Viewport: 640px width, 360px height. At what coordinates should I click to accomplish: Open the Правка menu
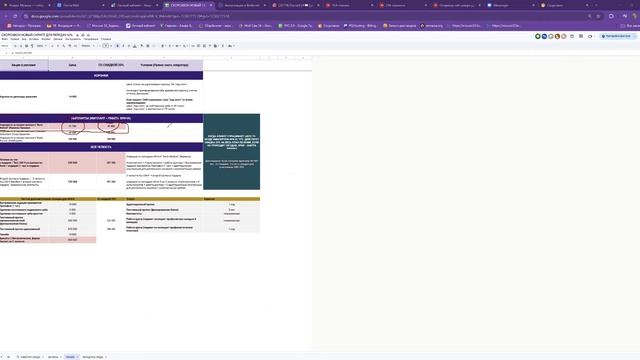15,39
